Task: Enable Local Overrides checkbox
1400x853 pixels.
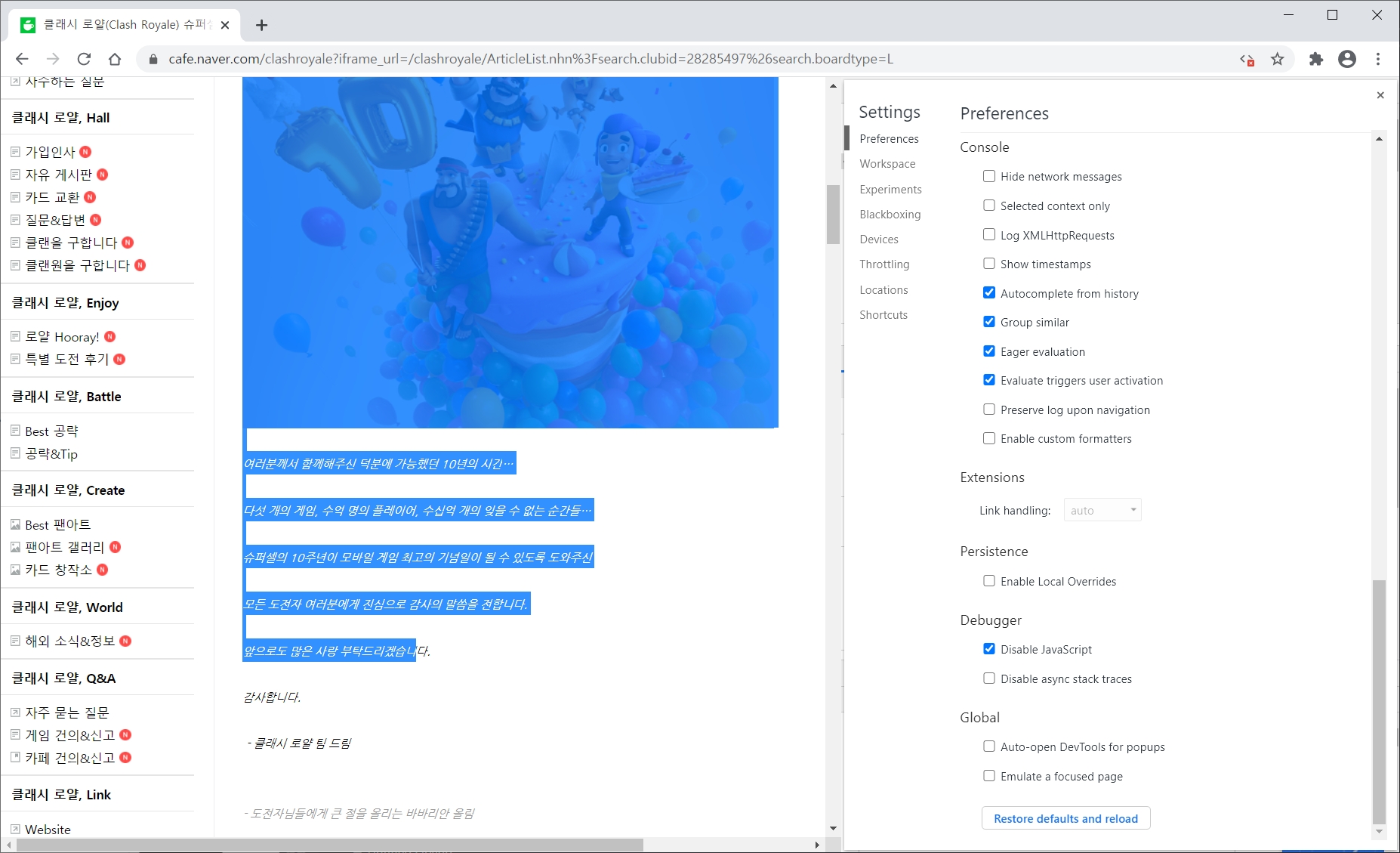Action: (988, 581)
